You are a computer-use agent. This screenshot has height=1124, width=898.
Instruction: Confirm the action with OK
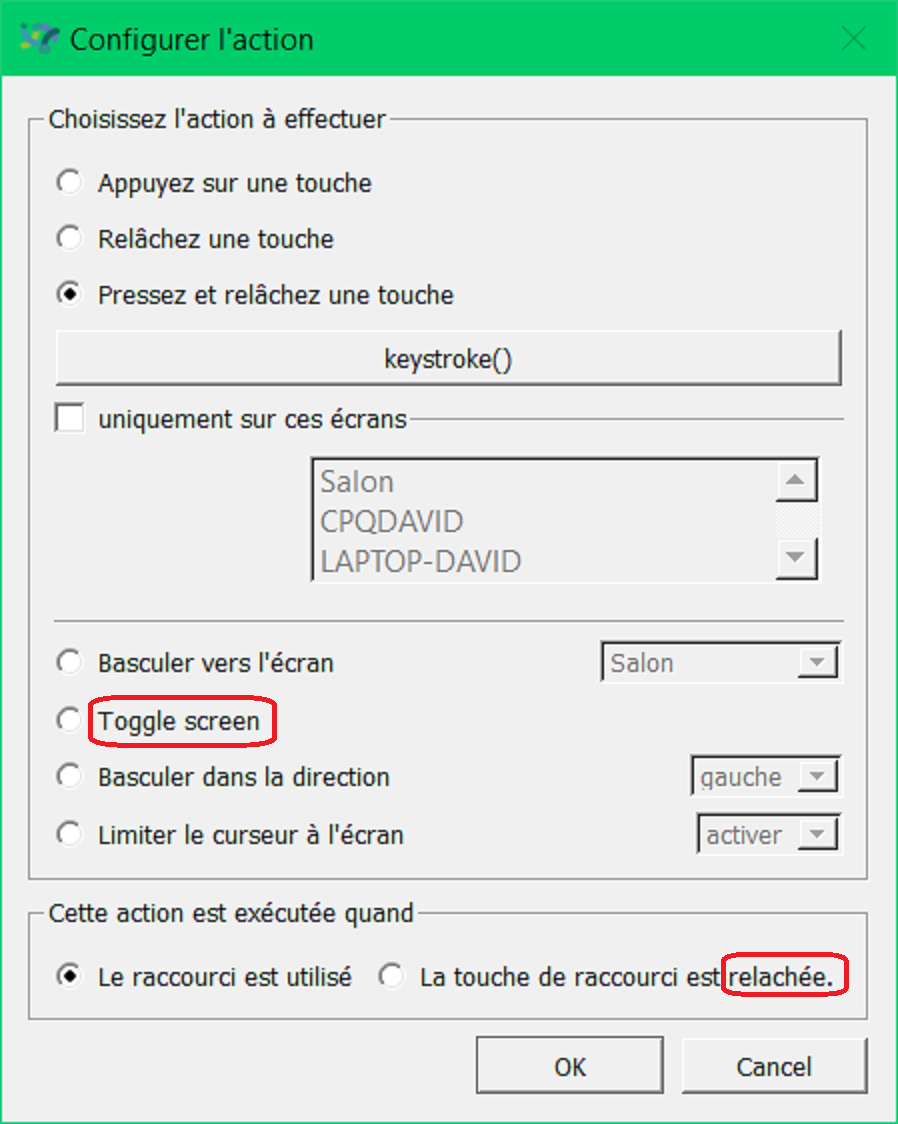(x=569, y=1065)
